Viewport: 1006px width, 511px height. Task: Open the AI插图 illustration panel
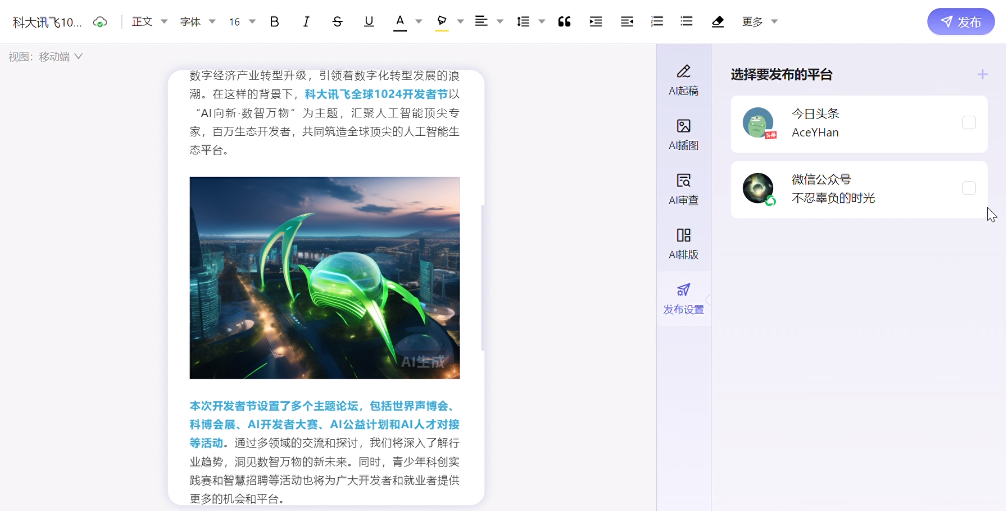pyautogui.click(x=683, y=134)
